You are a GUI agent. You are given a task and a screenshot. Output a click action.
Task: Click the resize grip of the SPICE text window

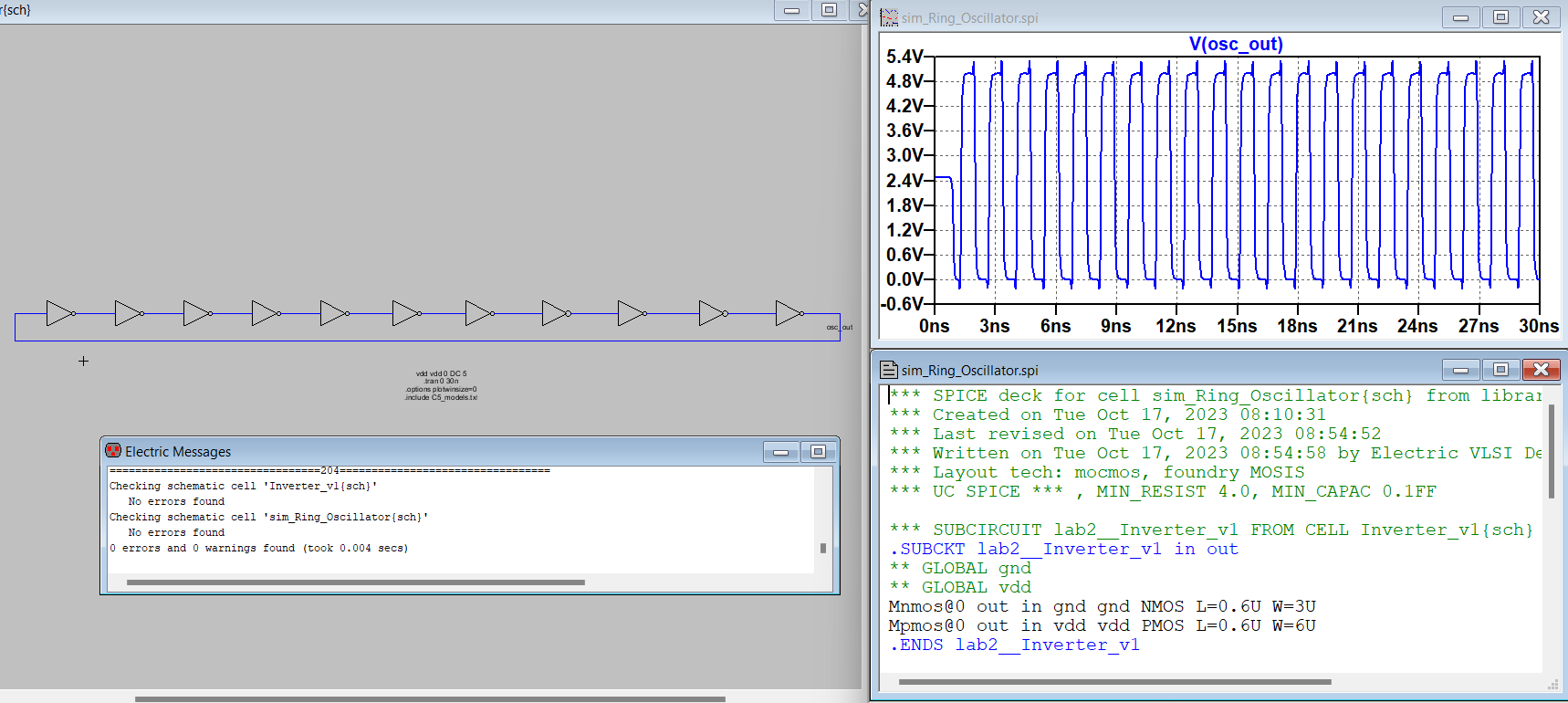point(1552,685)
